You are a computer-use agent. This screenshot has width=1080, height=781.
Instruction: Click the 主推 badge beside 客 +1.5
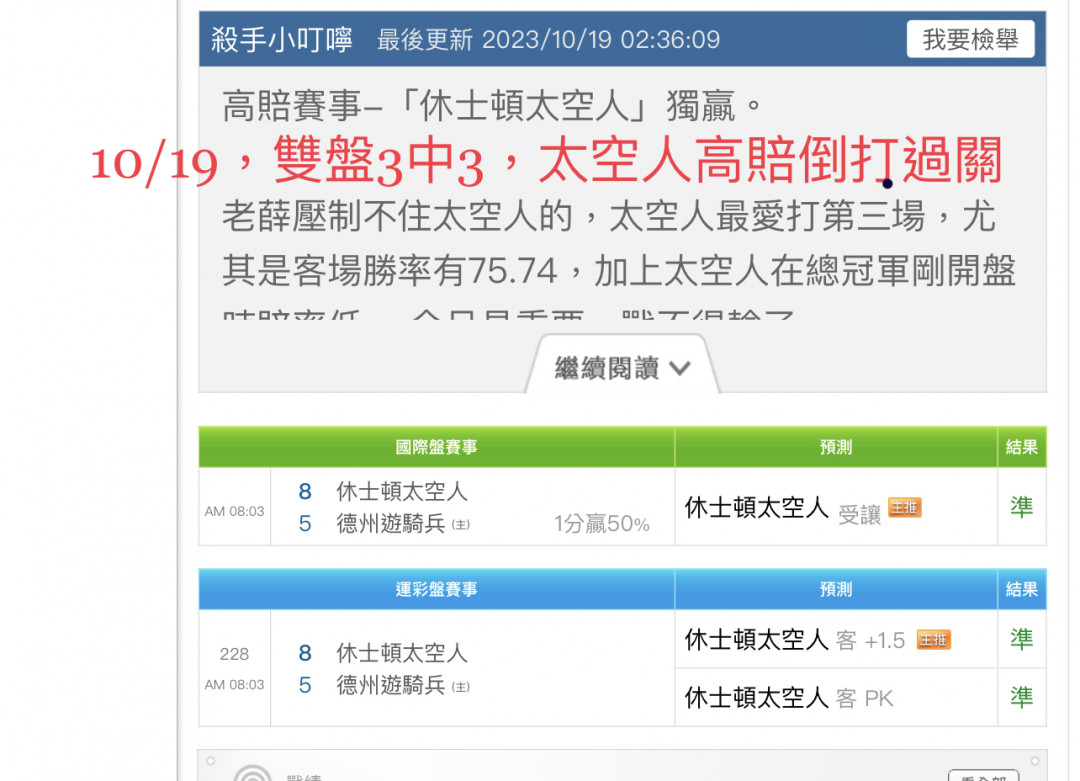coord(933,640)
